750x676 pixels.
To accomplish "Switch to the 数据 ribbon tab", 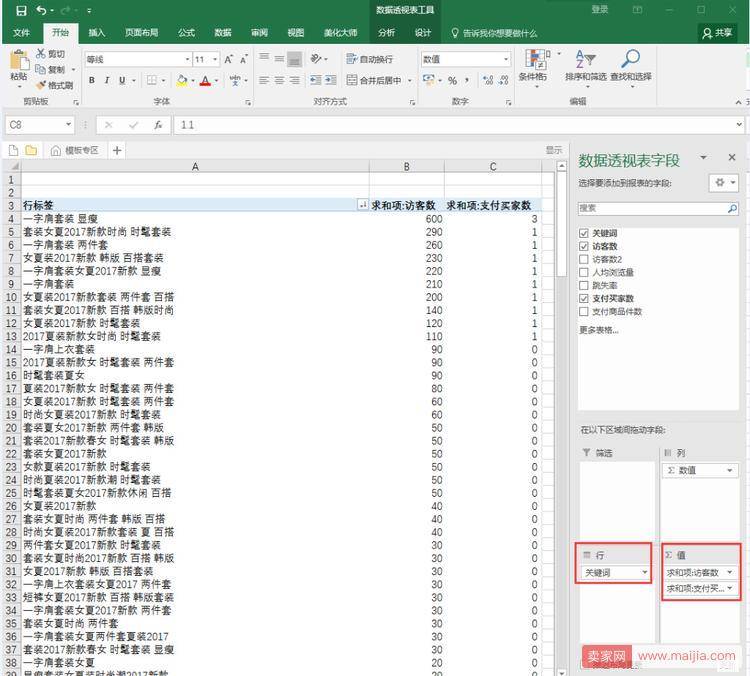I will pos(222,33).
